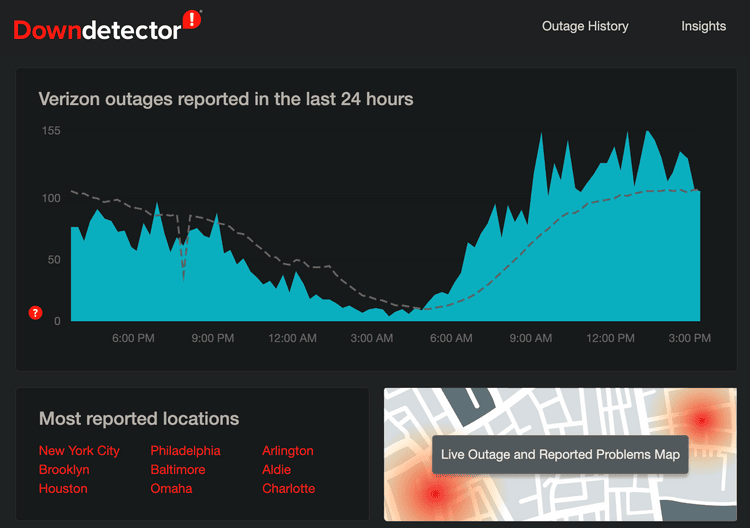Open Live Outage and Reported Problems Map
The height and width of the screenshot is (528, 750).
pos(560,454)
